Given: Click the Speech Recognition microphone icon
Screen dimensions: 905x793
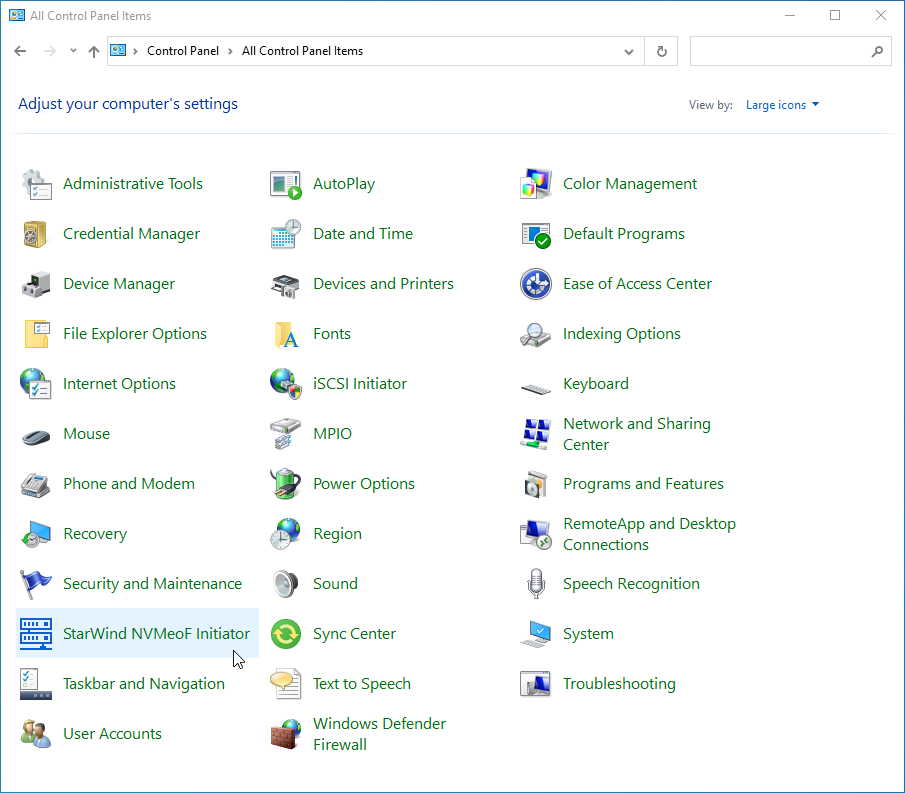Looking at the screenshot, I should coord(536,584).
